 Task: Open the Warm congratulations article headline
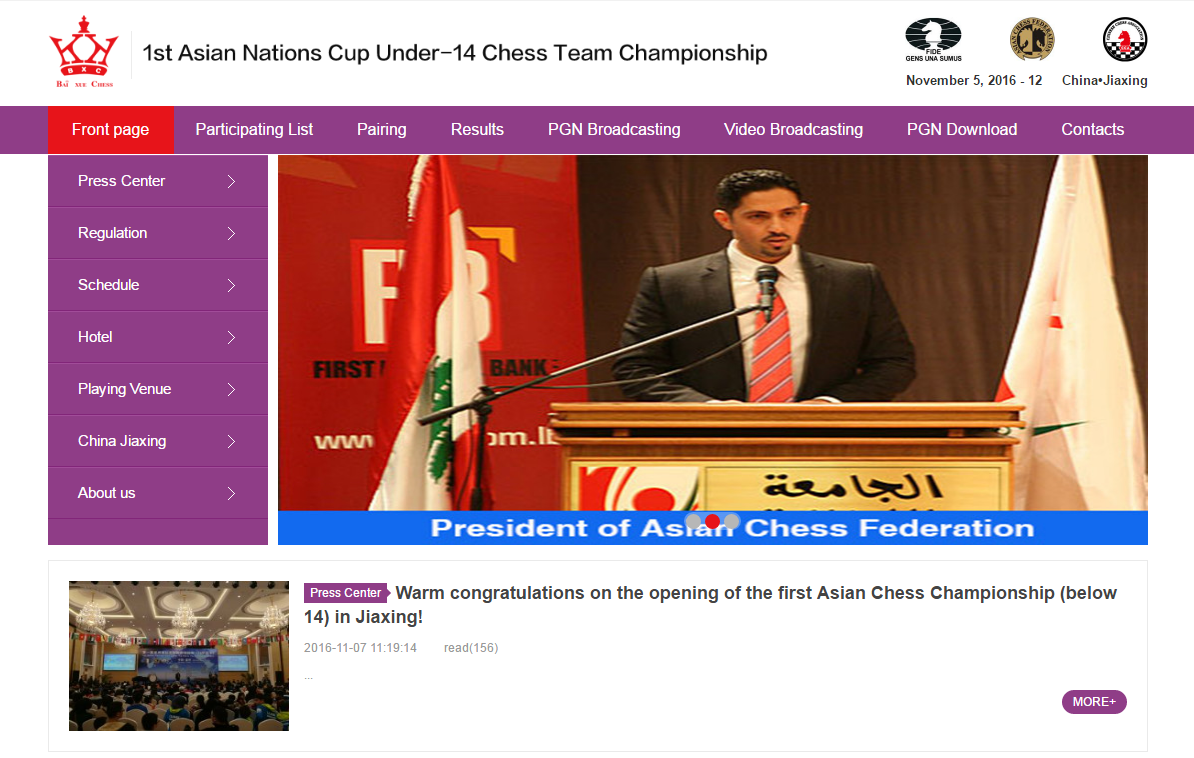(710, 605)
